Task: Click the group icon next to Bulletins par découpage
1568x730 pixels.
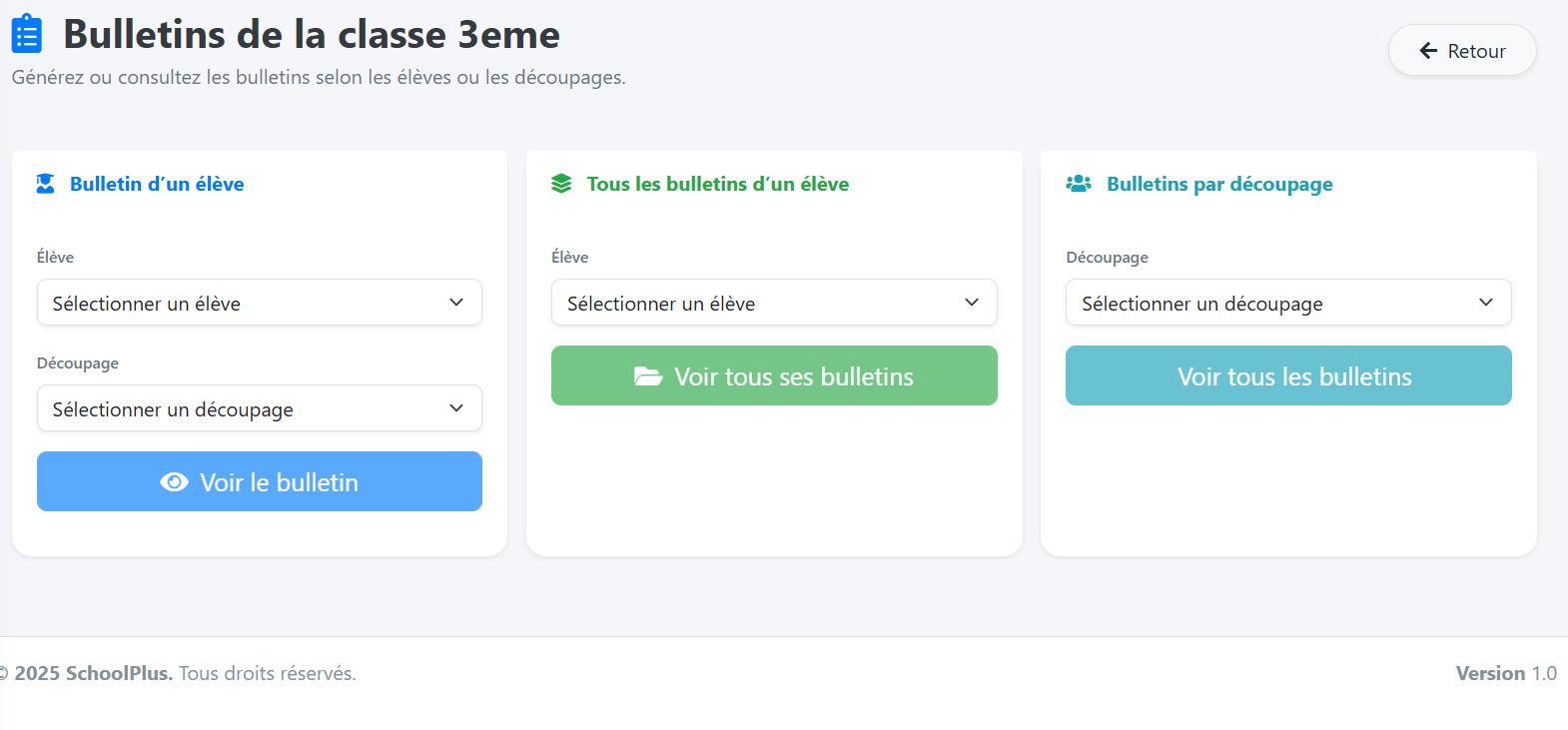Action: click(1079, 184)
